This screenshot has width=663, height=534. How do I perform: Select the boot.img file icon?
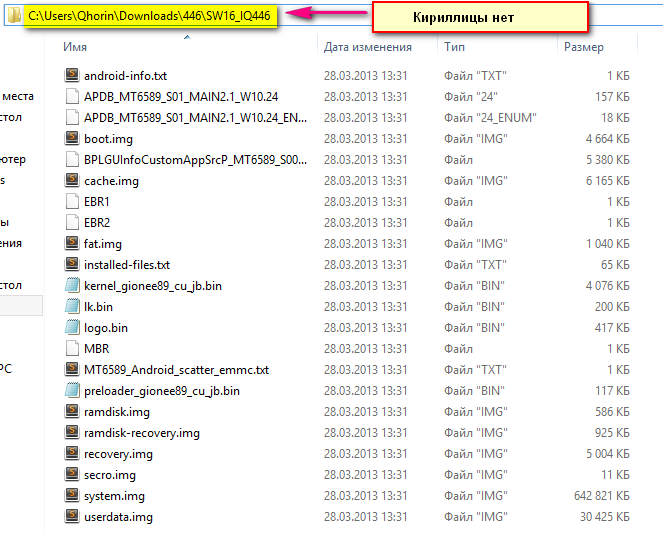point(71,138)
